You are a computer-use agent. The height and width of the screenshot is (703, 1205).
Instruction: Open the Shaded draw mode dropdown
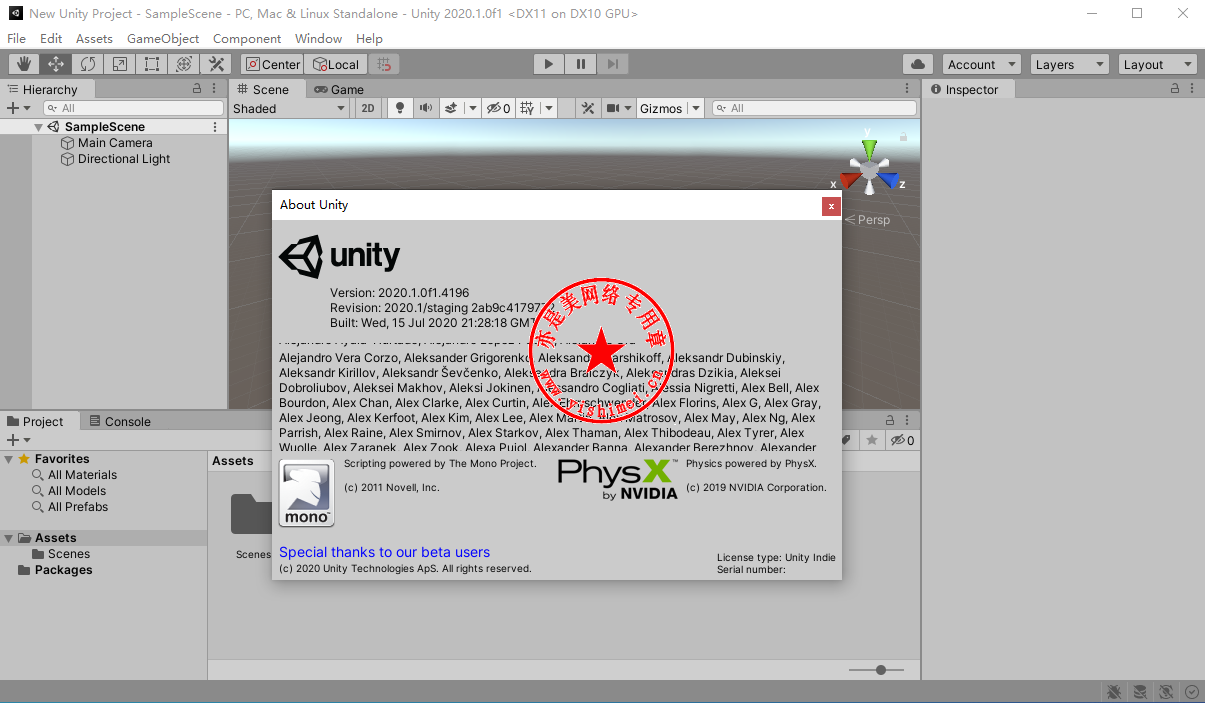point(289,108)
